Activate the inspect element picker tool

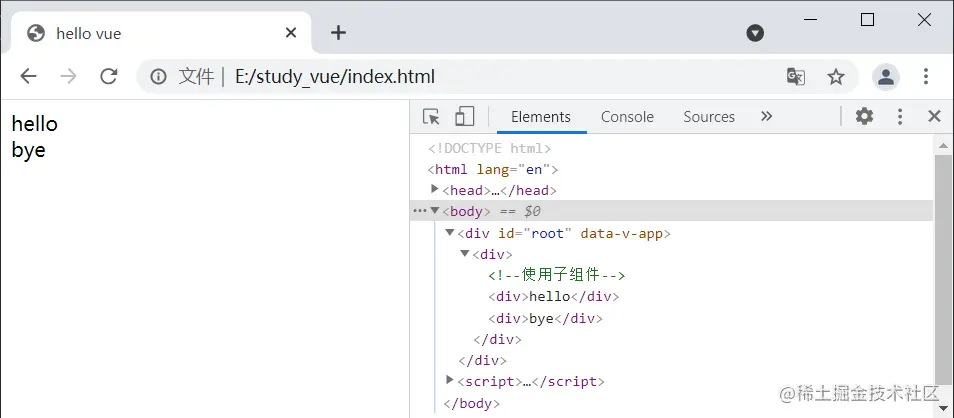pos(431,116)
